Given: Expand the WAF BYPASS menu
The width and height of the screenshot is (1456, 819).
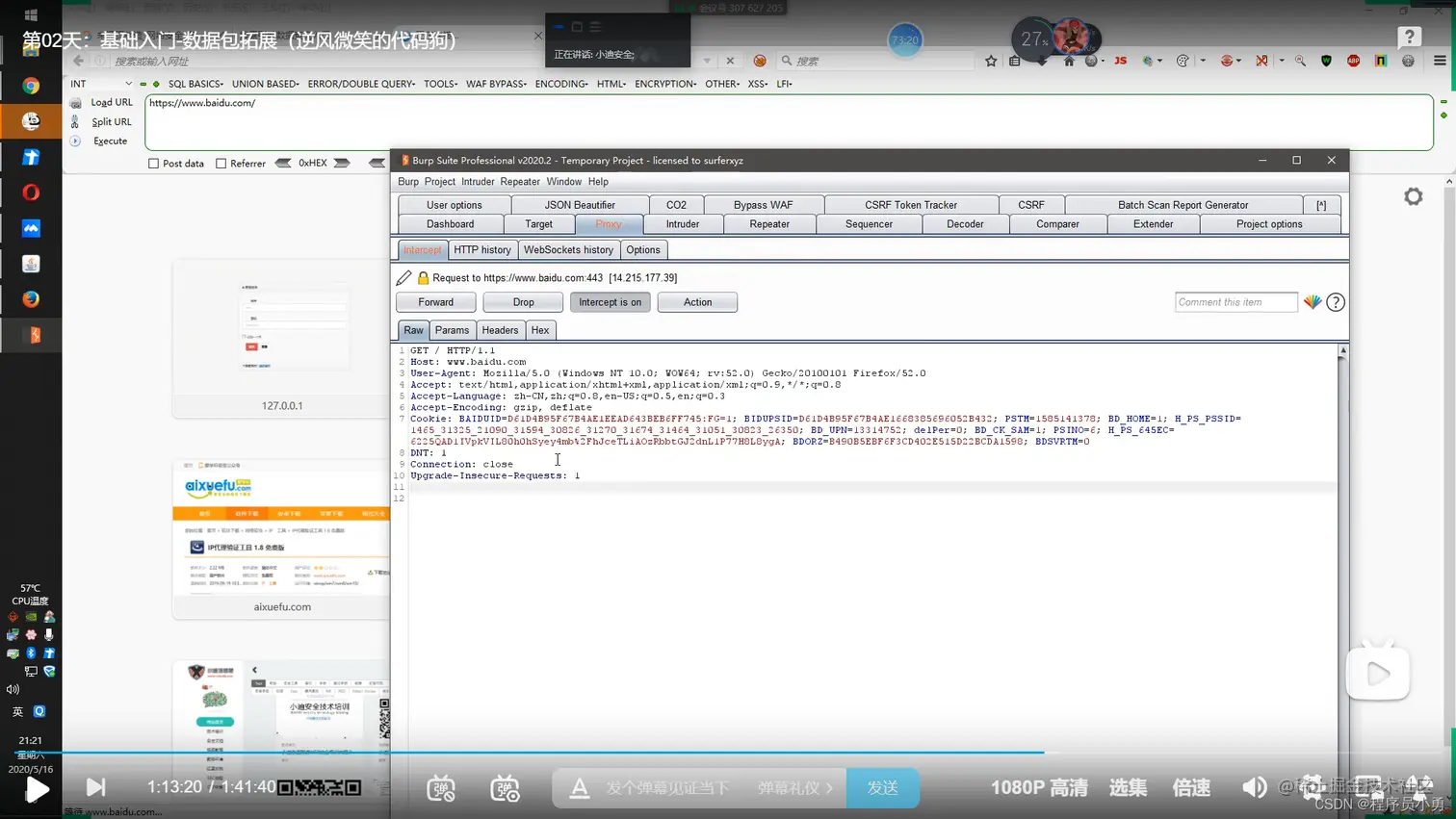Looking at the screenshot, I should (496, 84).
